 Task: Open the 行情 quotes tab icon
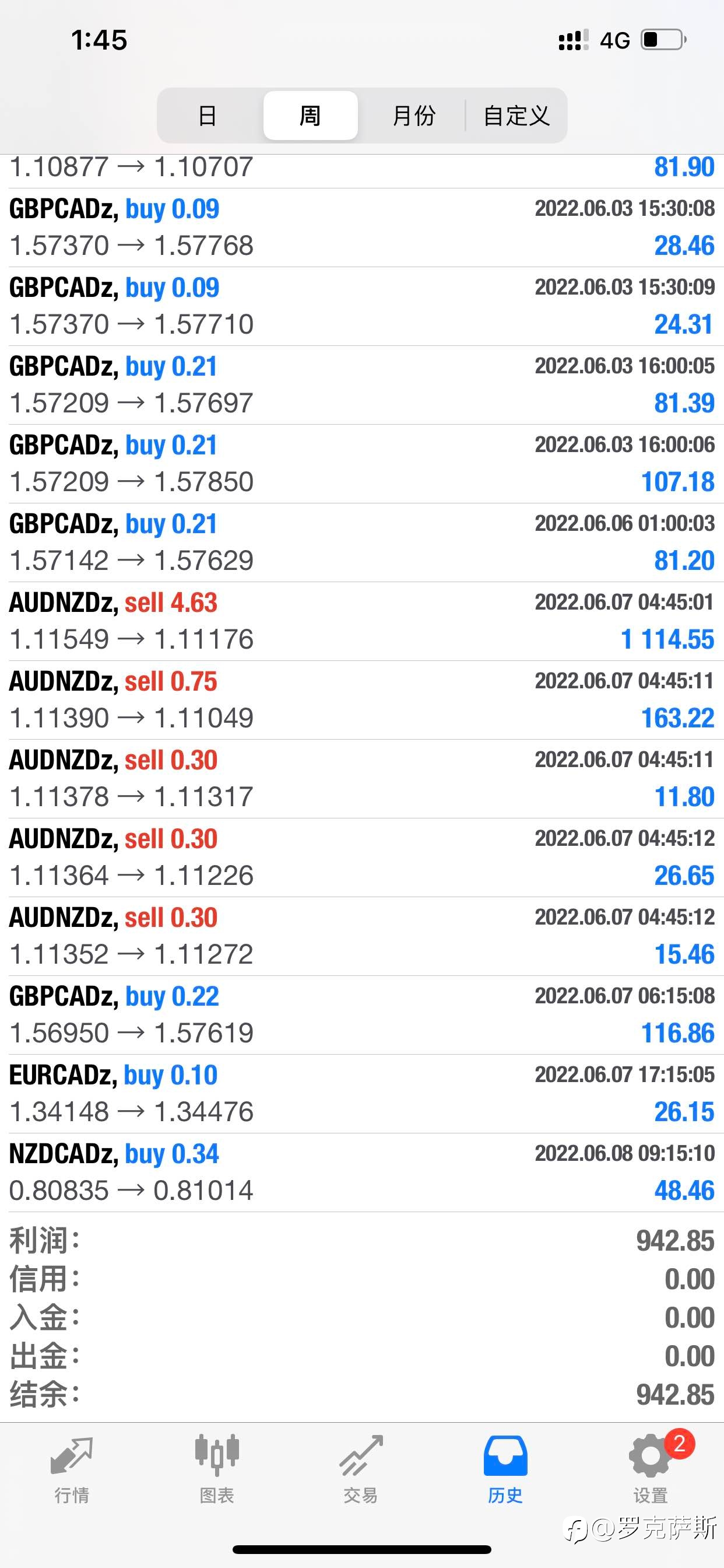pyautogui.click(x=72, y=1457)
